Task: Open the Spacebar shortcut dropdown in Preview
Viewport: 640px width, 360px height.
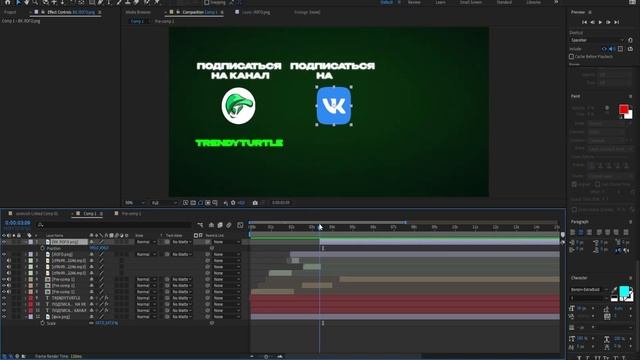Action: 597,40
